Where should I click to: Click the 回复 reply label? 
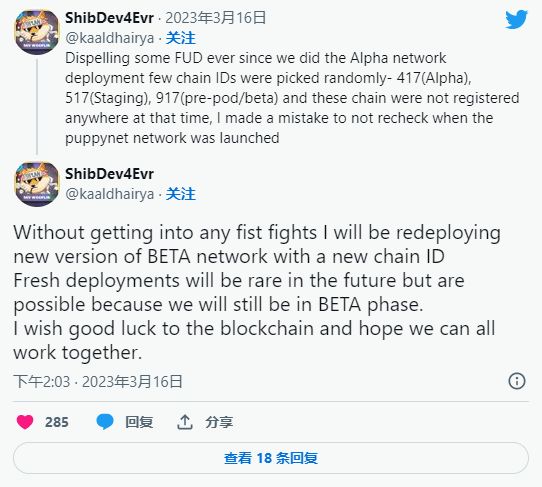tap(139, 422)
